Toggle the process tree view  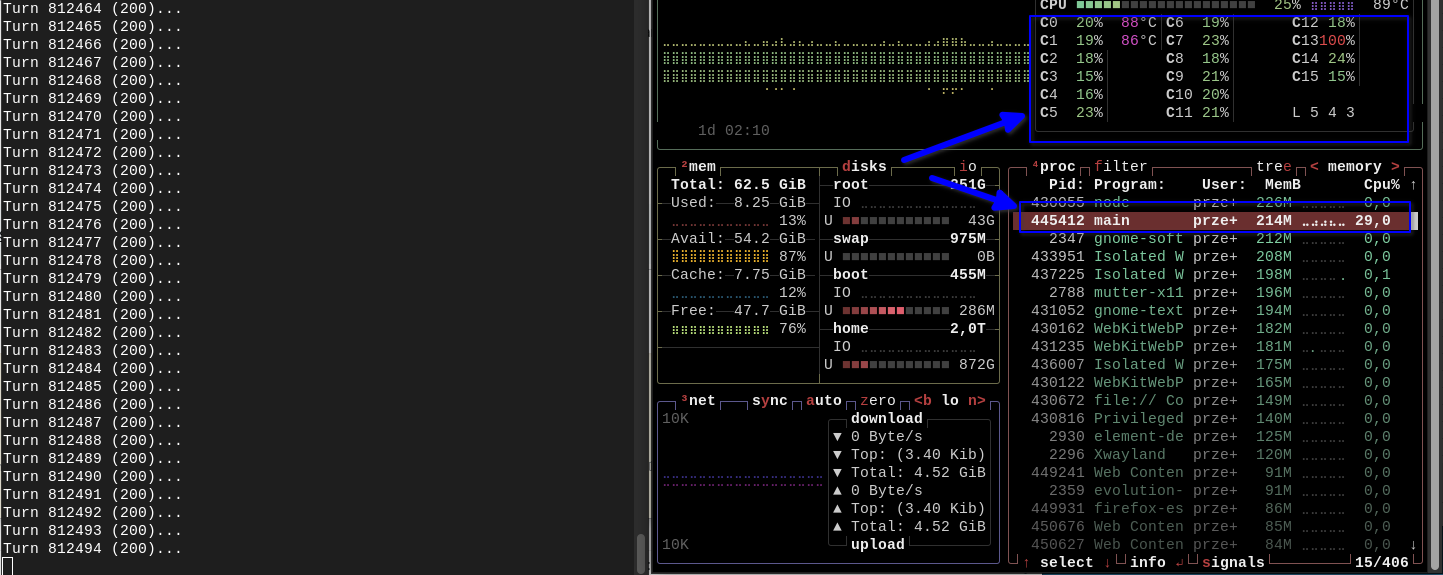pos(1274,167)
